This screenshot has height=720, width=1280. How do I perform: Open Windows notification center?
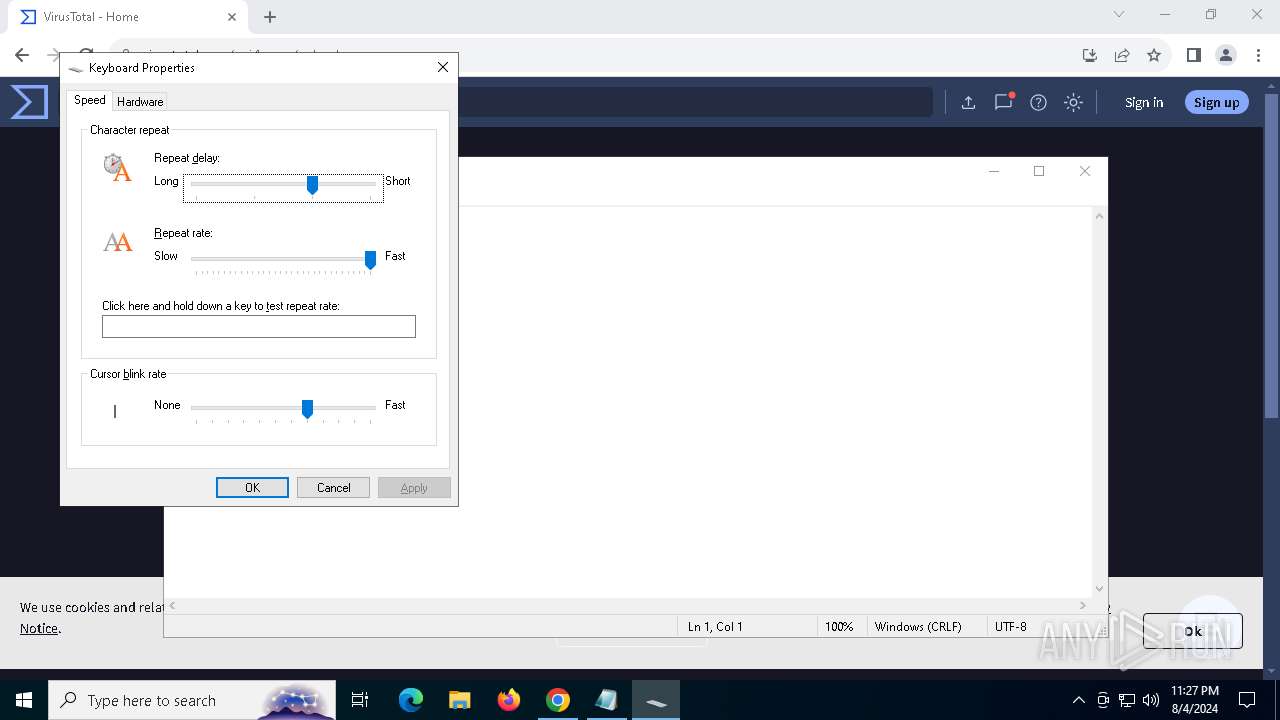(x=1247, y=700)
